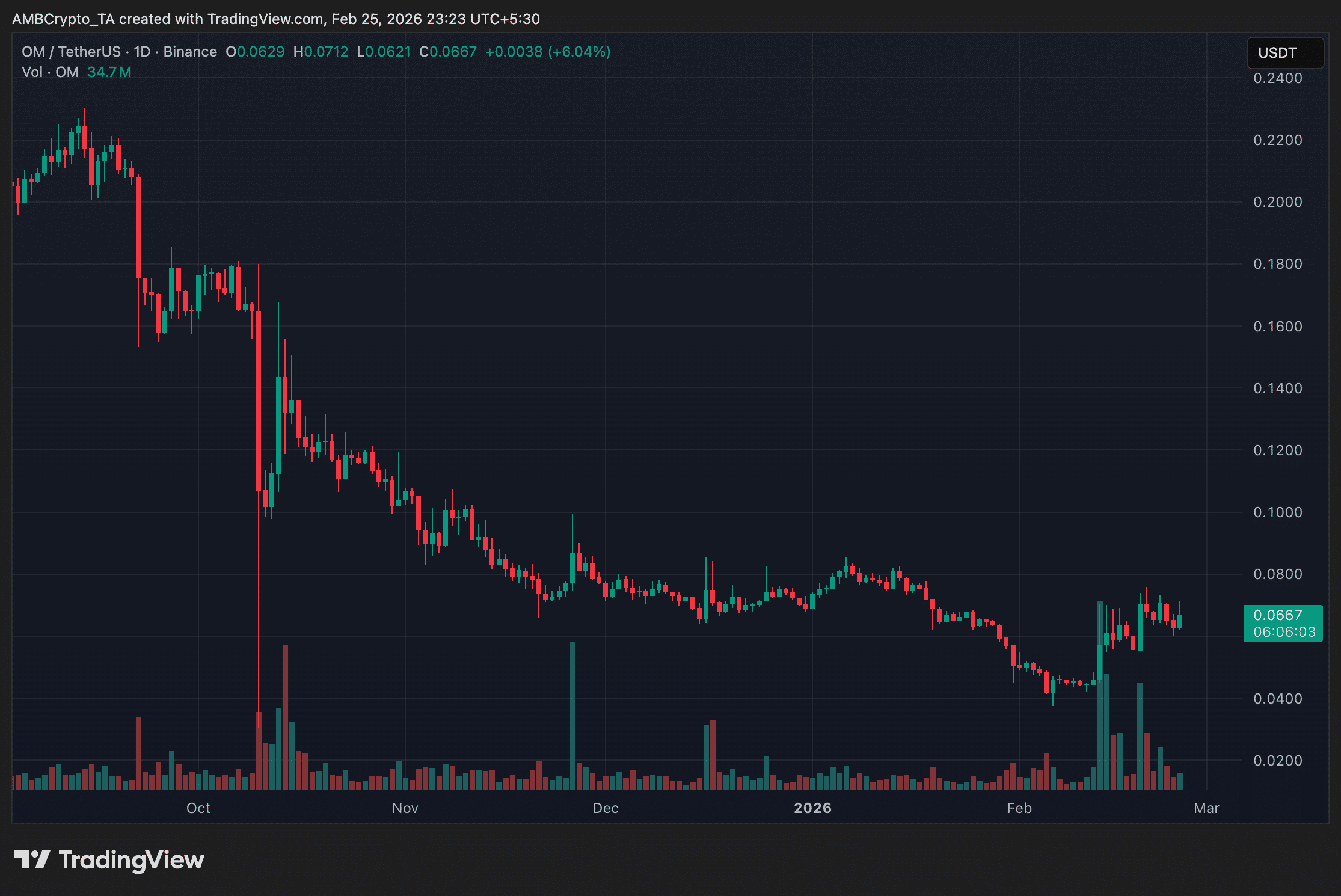Select the high value H0.0712
Screen dimensions: 1341x896
[x=322, y=51]
